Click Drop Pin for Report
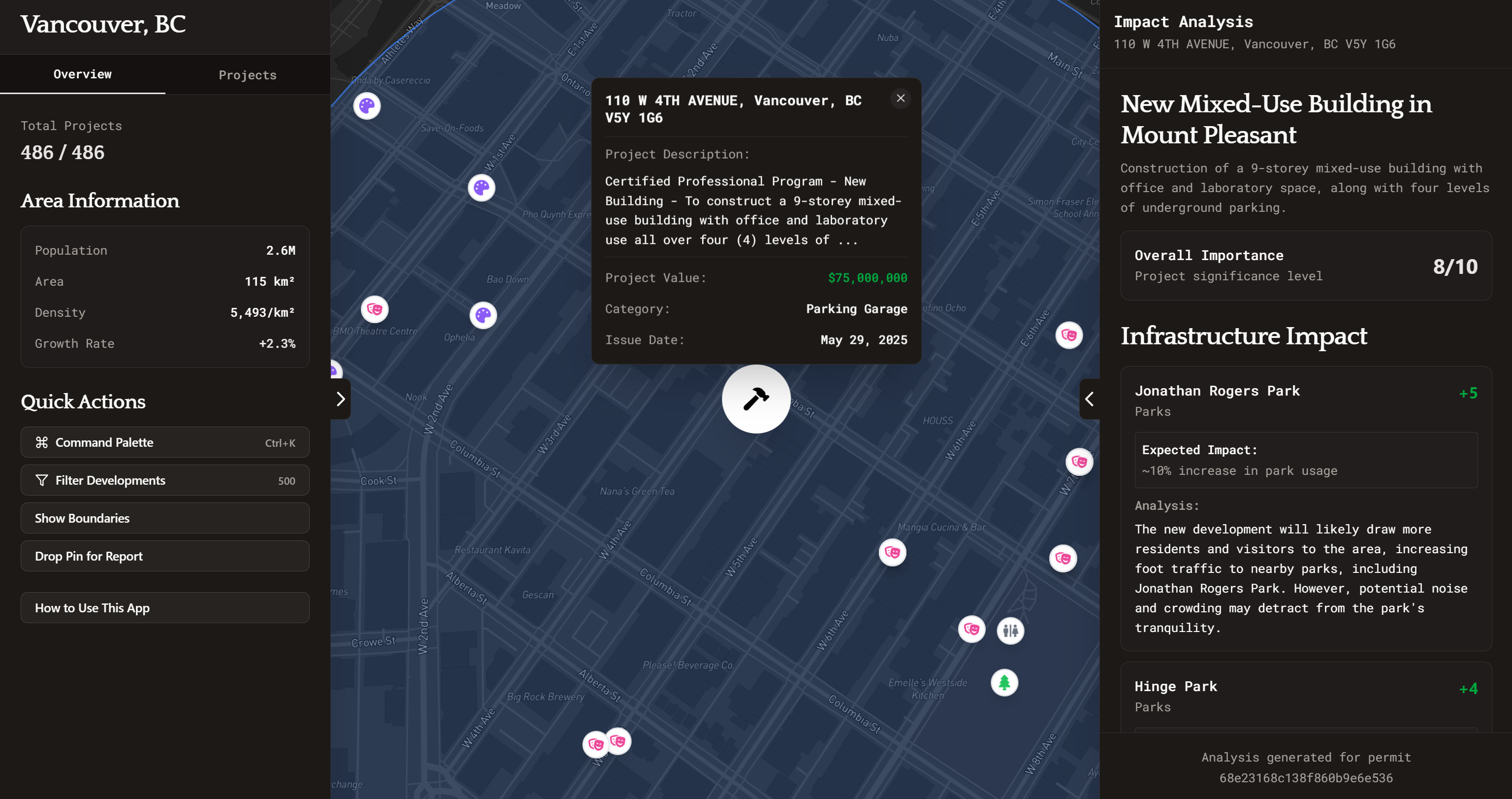Viewport: 1512px width, 799px height. (x=164, y=556)
